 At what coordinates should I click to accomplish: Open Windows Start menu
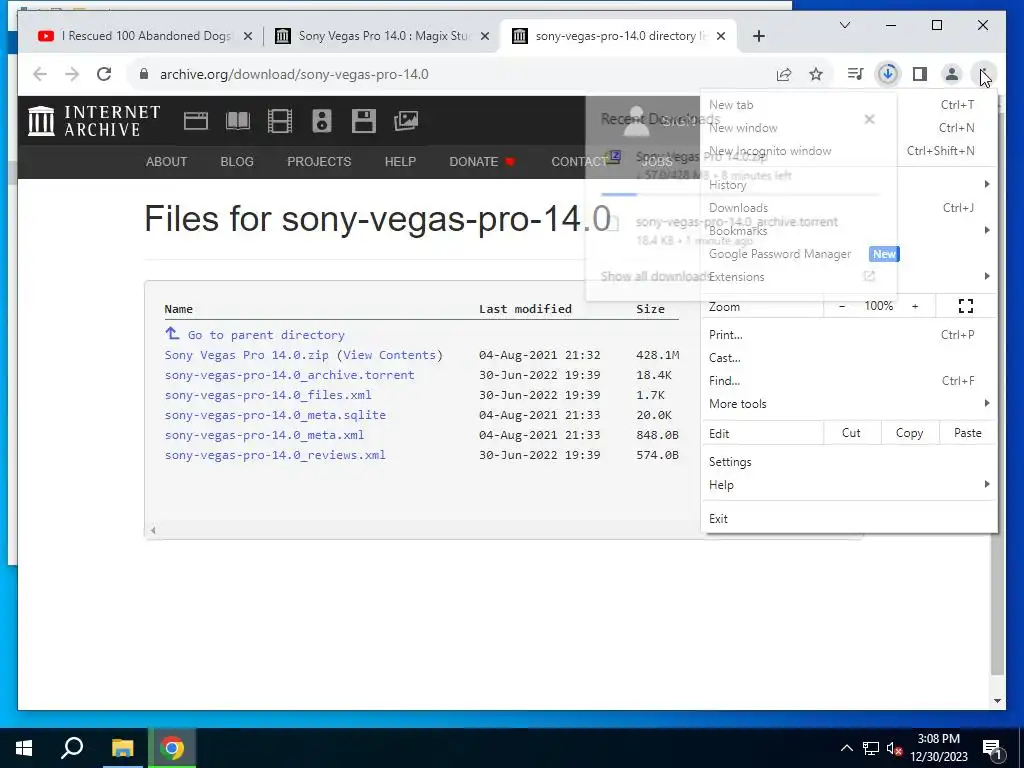tap(24, 748)
